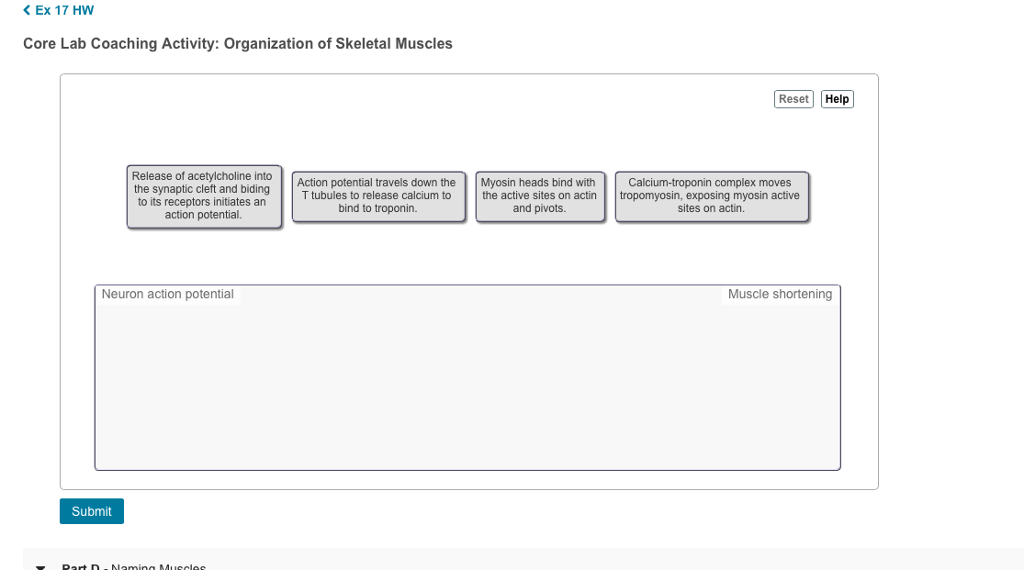
Task: Click the back chevron beside Ex 17 HW
Action: pos(27,11)
